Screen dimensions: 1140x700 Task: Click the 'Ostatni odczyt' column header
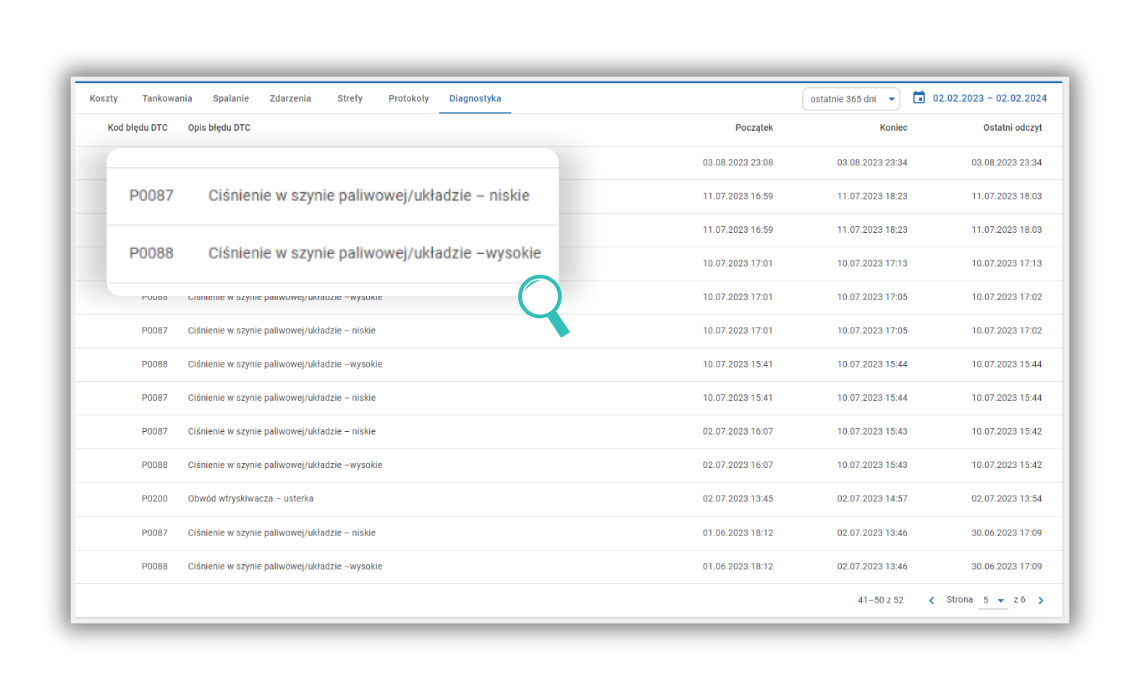tap(1013, 128)
